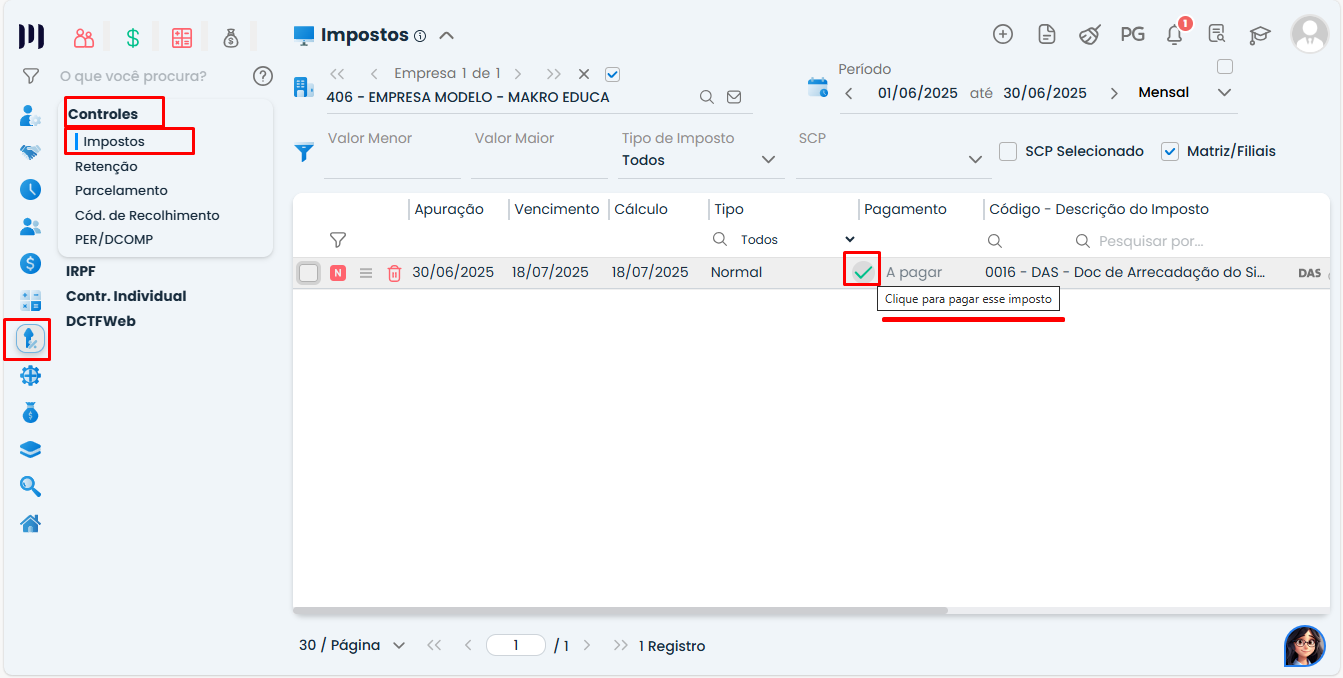Screen dimensions: 1343x678
Task: Go to the previous company arrow
Action: click(373, 74)
